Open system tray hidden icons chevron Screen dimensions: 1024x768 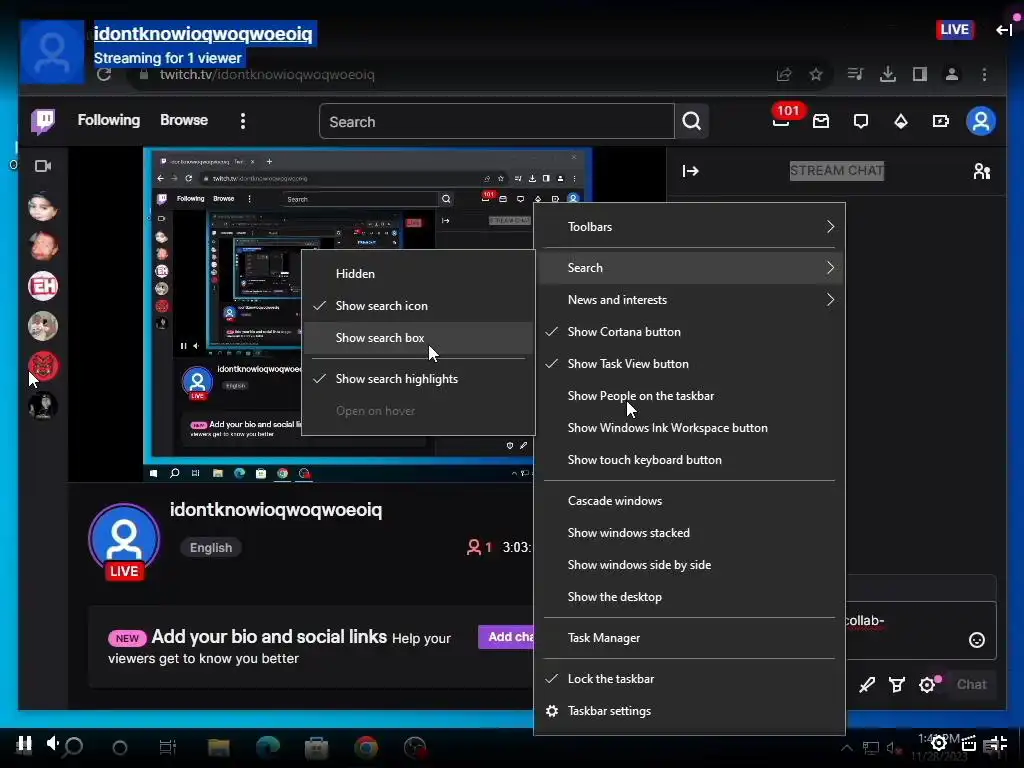[846, 748]
